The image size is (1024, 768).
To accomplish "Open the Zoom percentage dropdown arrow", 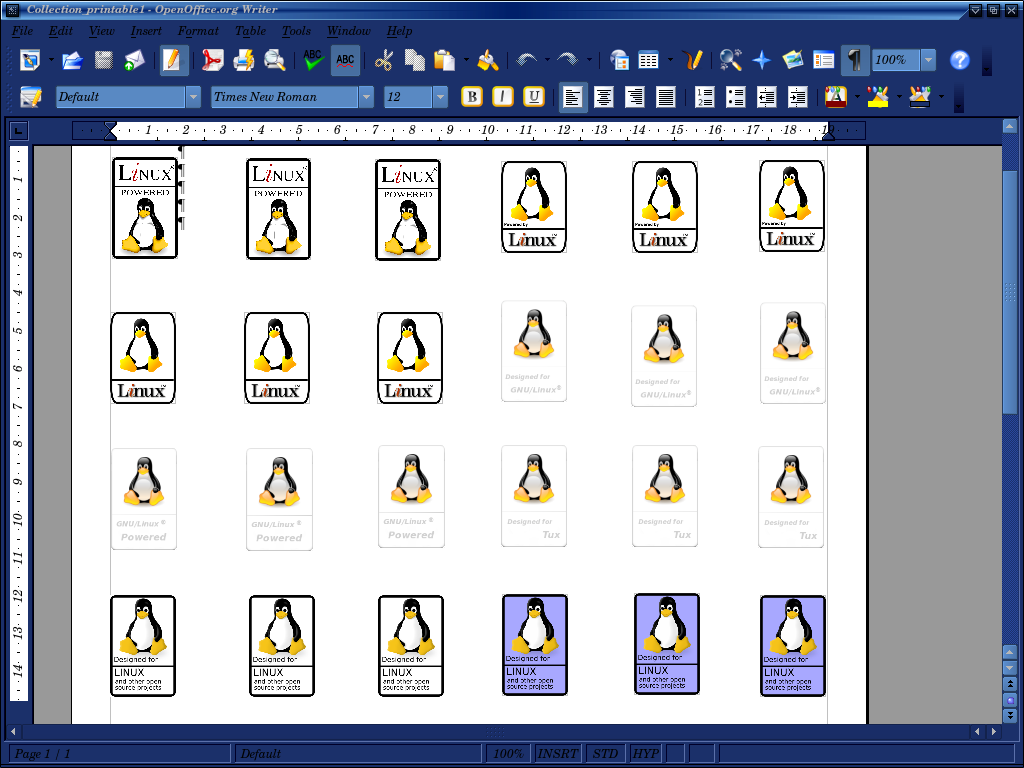I will point(928,60).
